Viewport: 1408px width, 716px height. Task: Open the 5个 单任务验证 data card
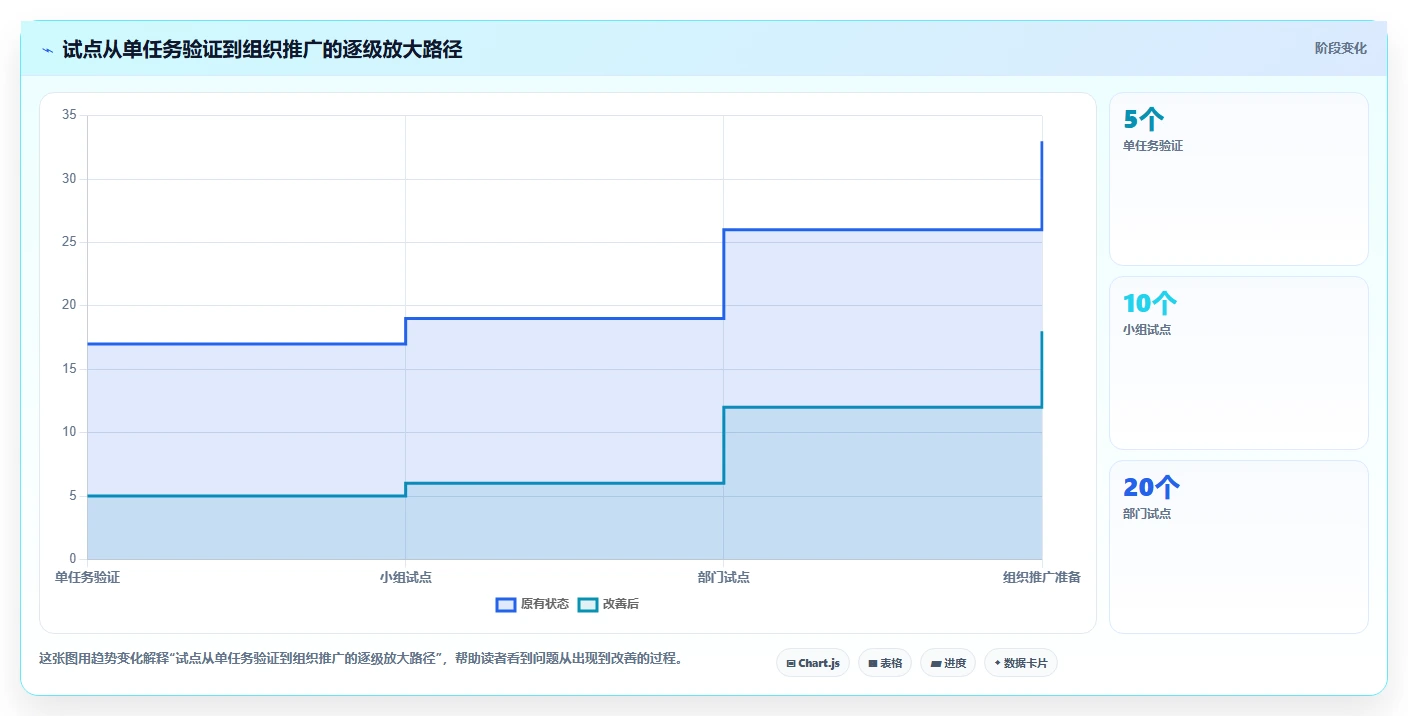click(x=1239, y=179)
